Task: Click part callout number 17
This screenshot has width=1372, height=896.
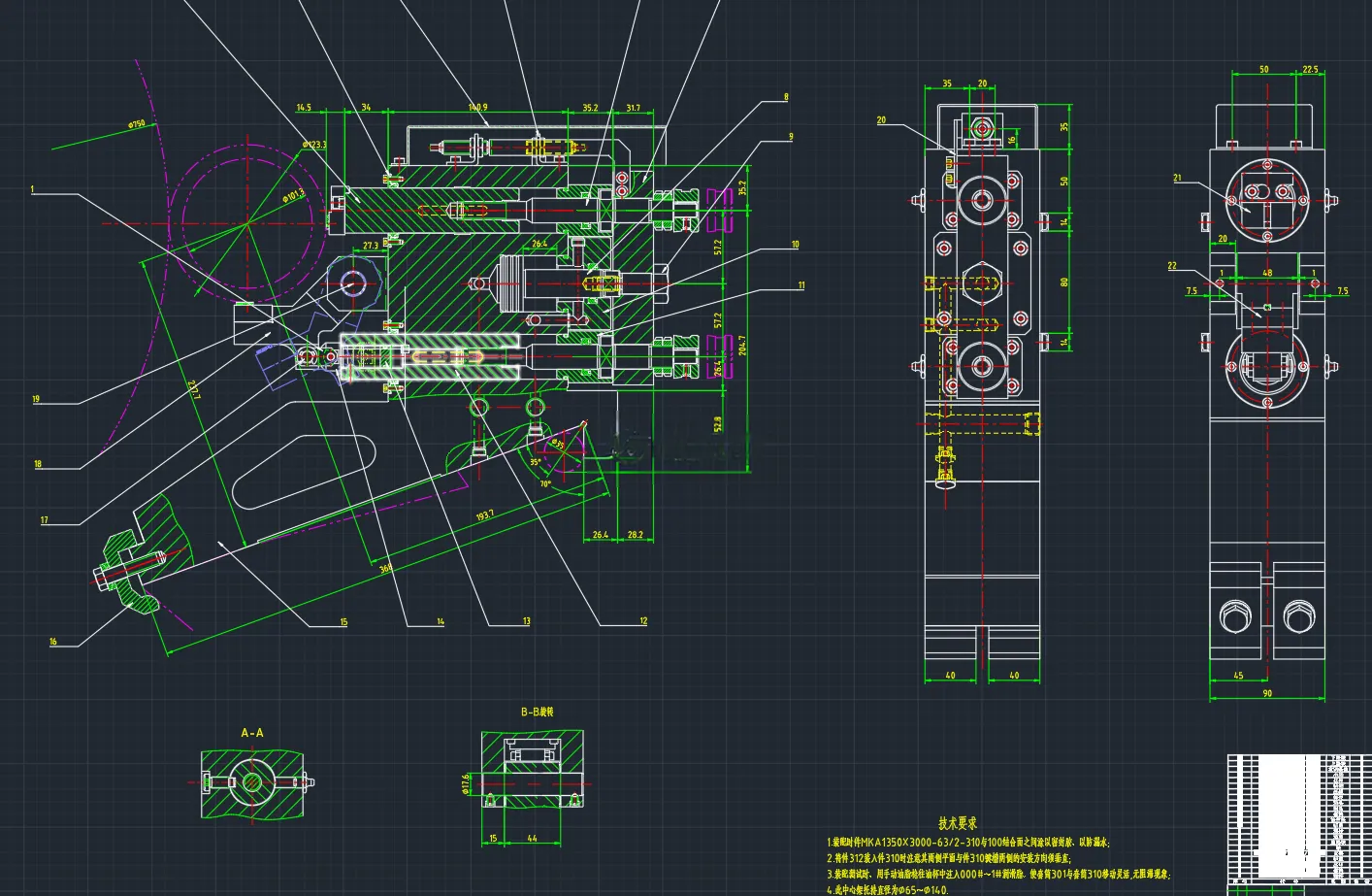Action: (44, 520)
